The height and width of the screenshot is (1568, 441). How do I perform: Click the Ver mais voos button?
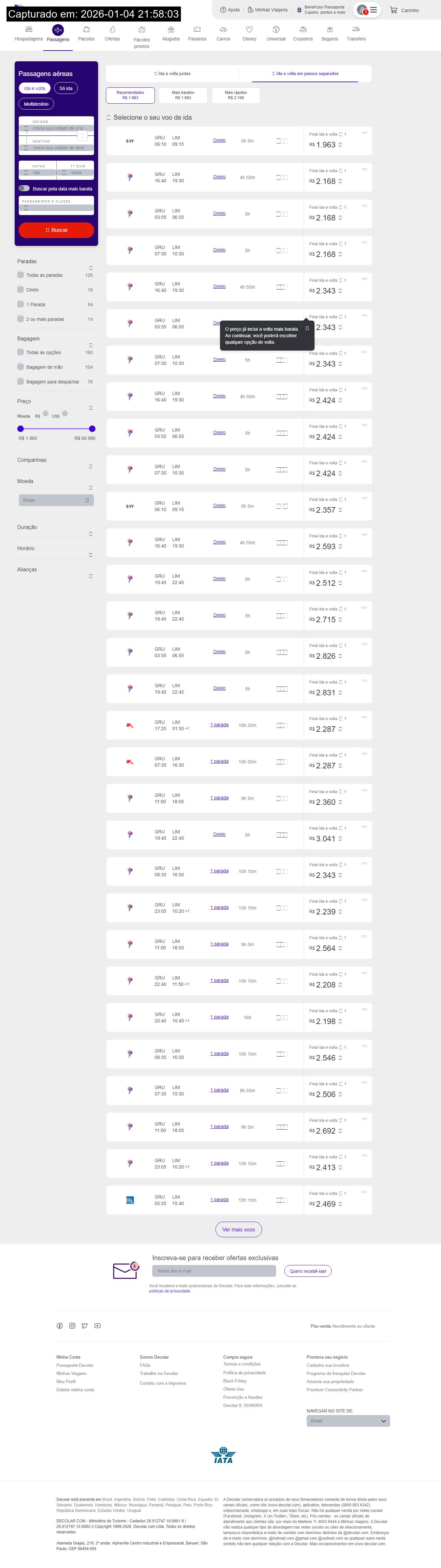tap(239, 1229)
